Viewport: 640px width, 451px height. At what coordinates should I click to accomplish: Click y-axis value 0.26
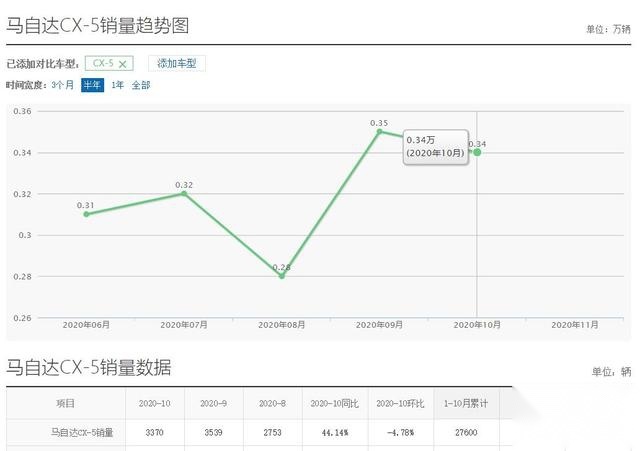coord(22,318)
